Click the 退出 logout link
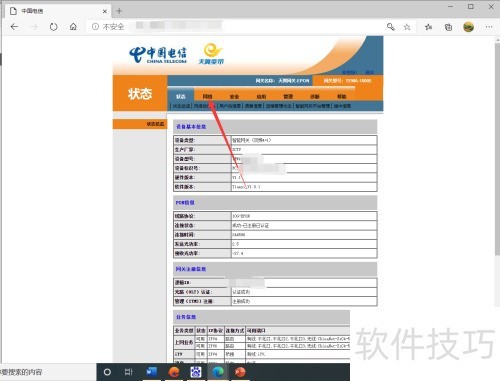The width and height of the screenshot is (500, 381). pos(370,72)
